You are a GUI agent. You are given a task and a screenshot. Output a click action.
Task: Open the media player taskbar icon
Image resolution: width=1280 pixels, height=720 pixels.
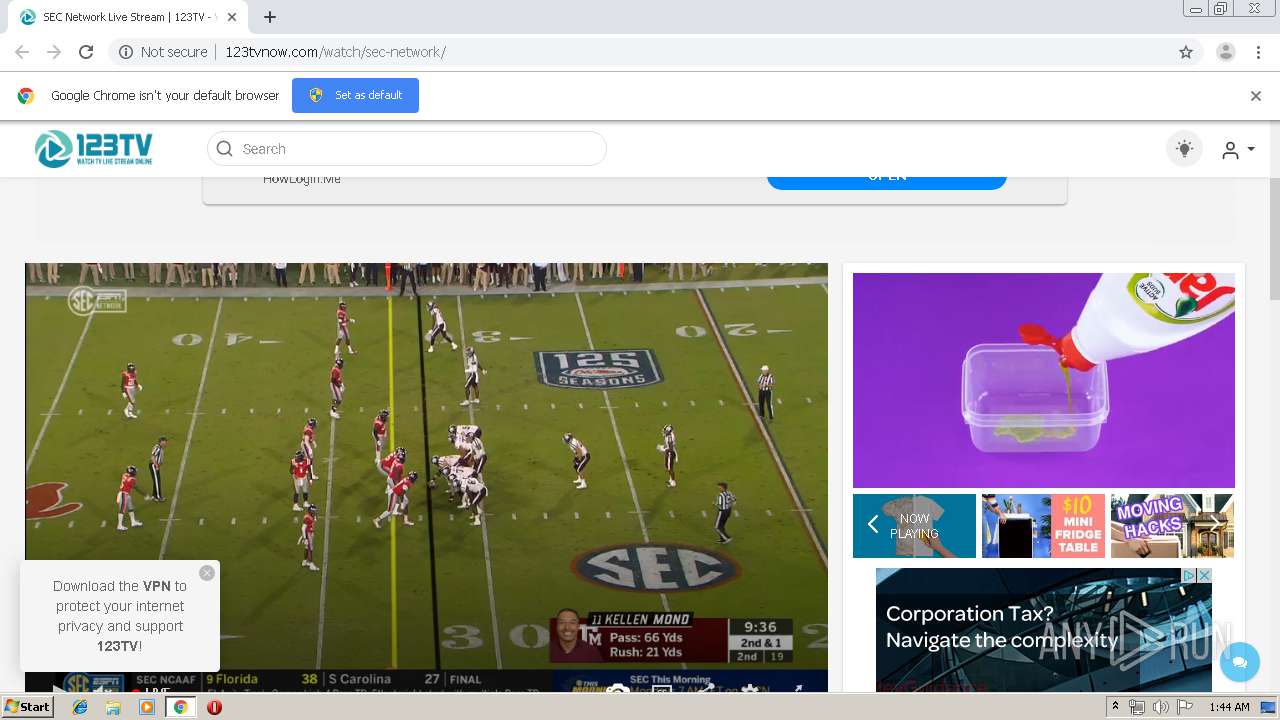[147, 707]
